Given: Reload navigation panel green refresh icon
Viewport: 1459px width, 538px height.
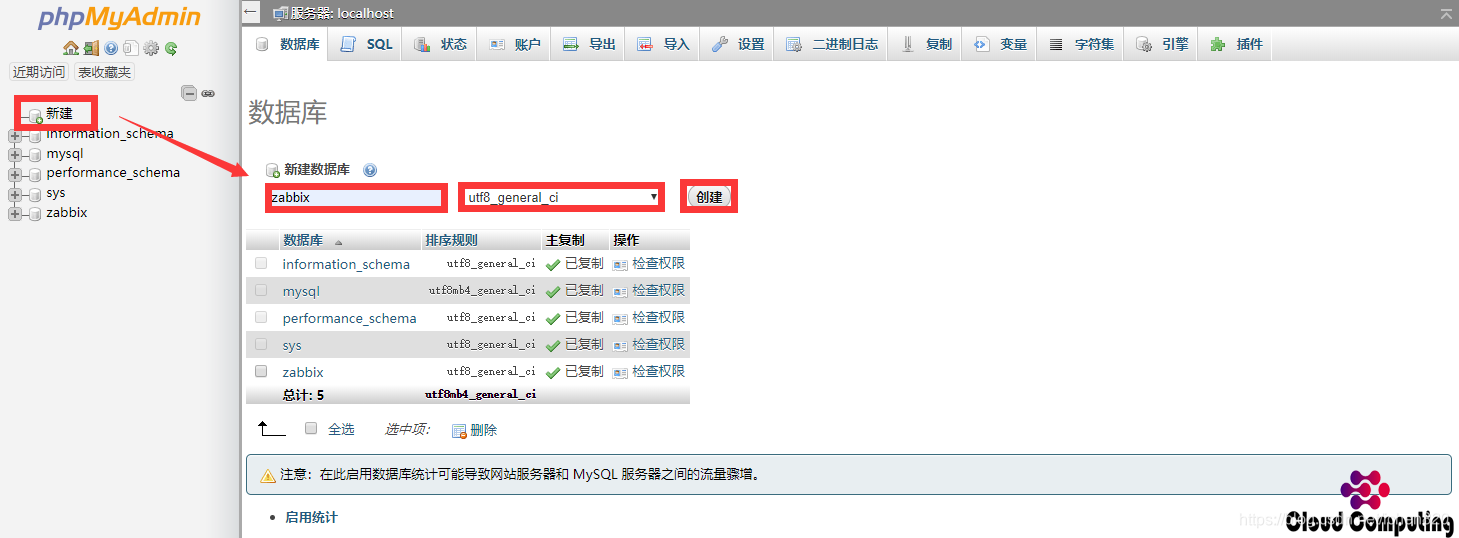Looking at the screenshot, I should 171,48.
